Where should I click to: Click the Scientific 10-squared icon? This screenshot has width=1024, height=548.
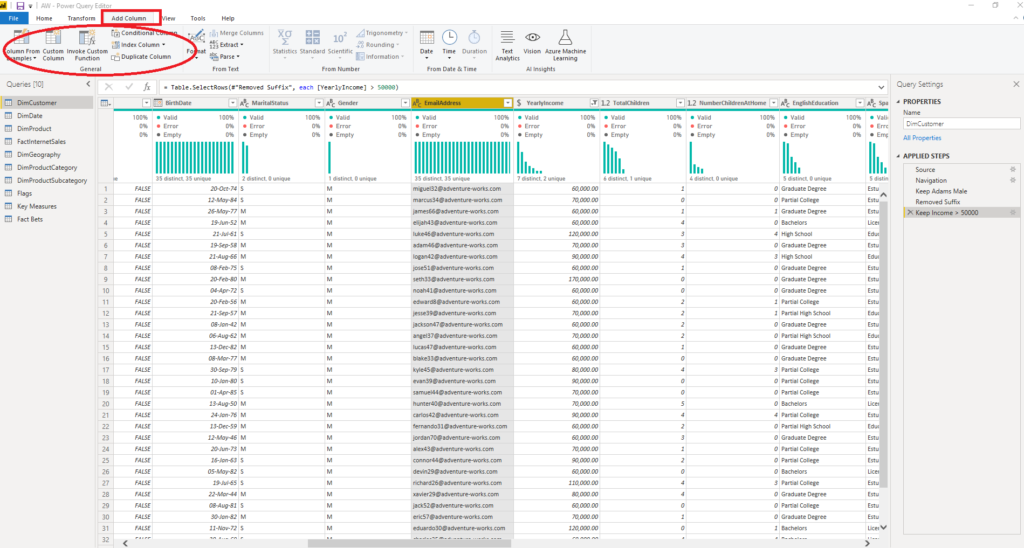pyautogui.click(x=340, y=38)
